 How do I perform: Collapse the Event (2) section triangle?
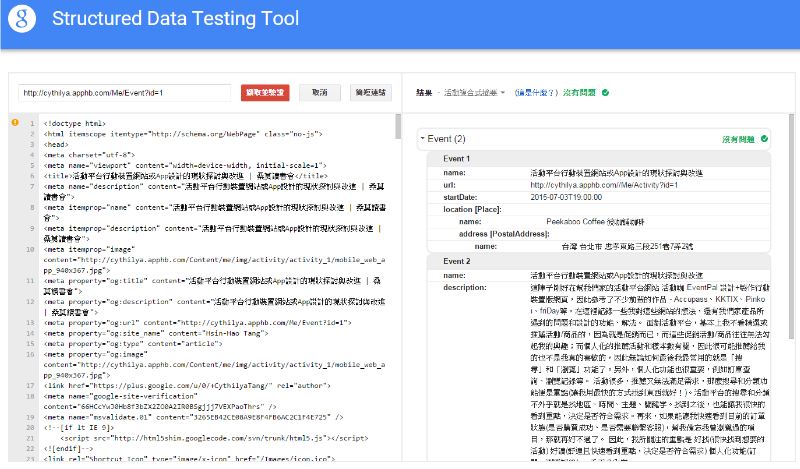point(423,139)
